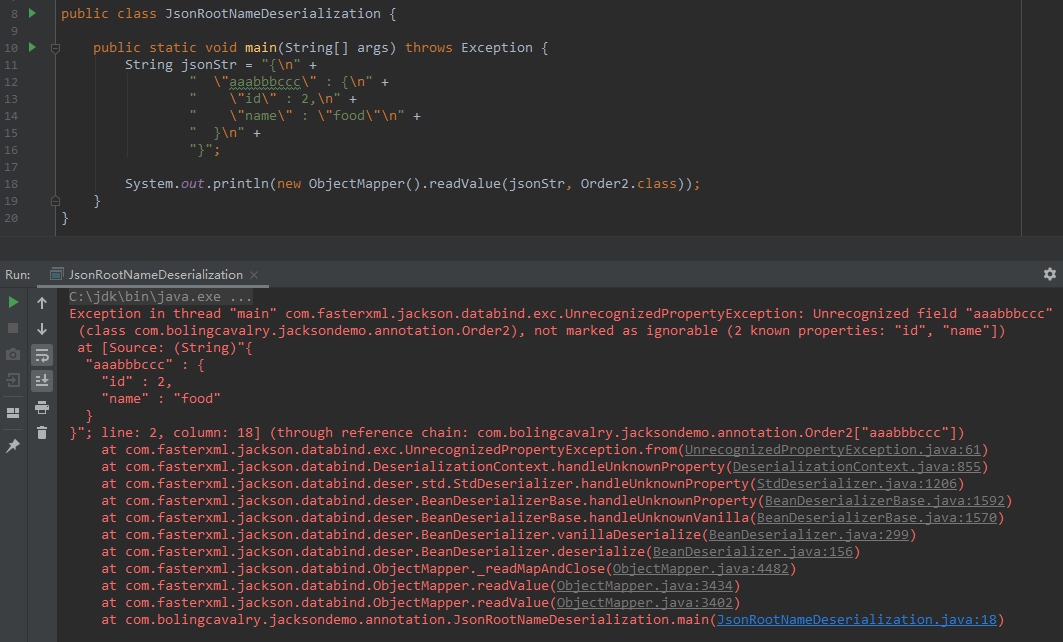
Task: Collapse main method fold marker at line 10
Action: [x=56, y=48]
